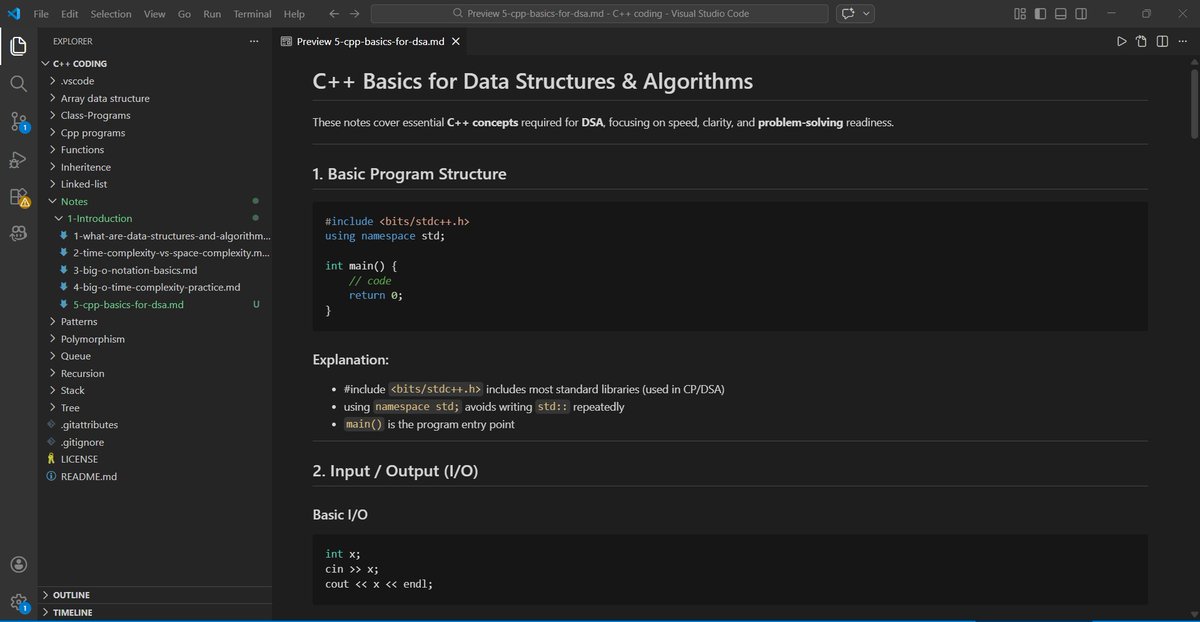Open the LICENSE file
This screenshot has width=1200, height=622.
155,459
